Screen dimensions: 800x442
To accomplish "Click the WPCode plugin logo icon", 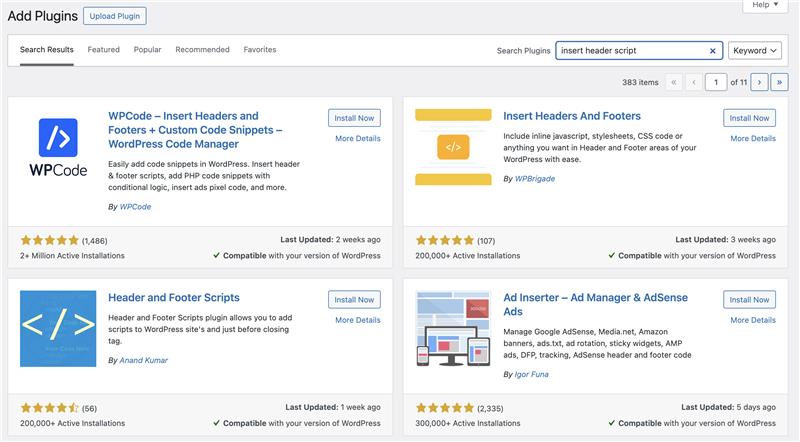I will tap(58, 148).
